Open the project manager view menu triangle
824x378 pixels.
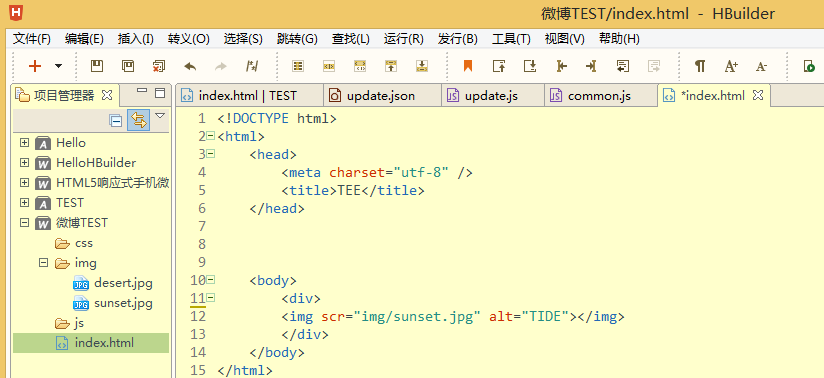pyautogui.click(x=160, y=115)
